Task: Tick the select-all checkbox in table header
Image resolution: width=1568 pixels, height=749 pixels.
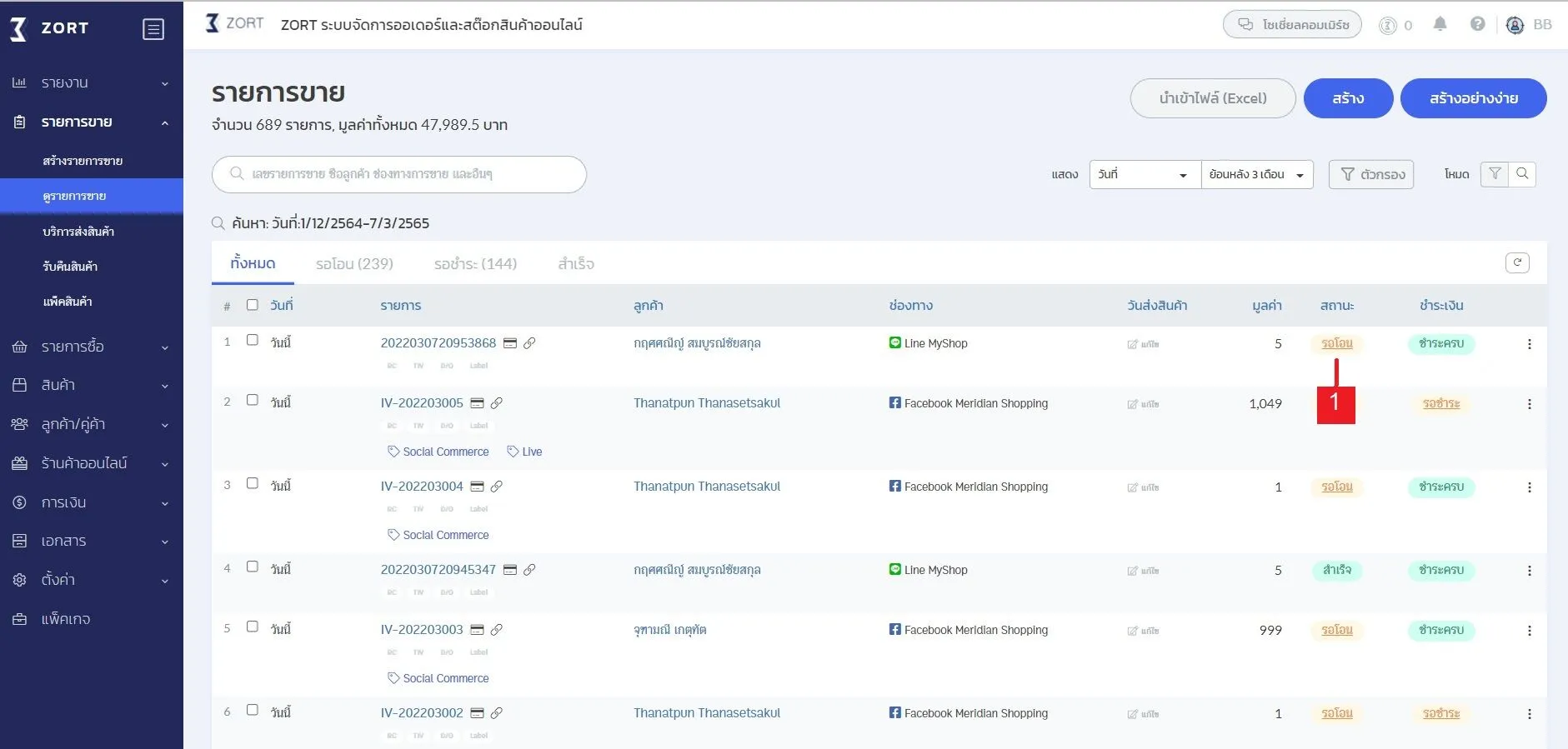Action: [253, 305]
